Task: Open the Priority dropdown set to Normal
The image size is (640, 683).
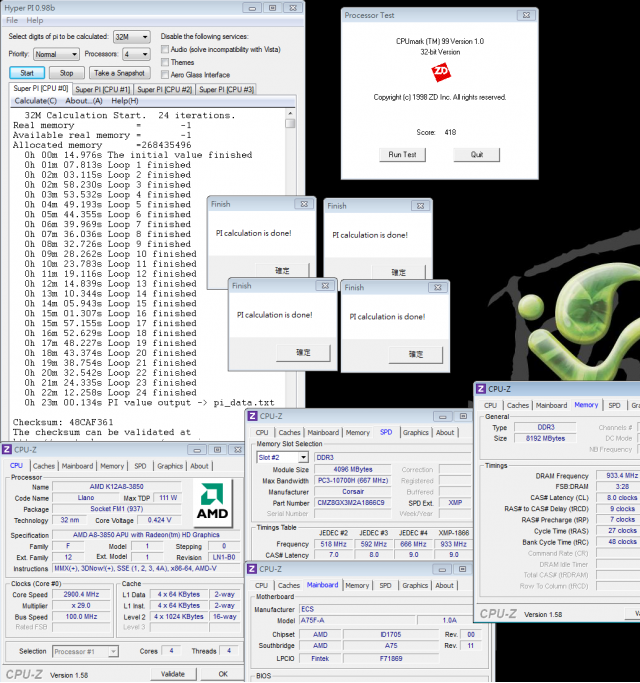Action: point(56,54)
